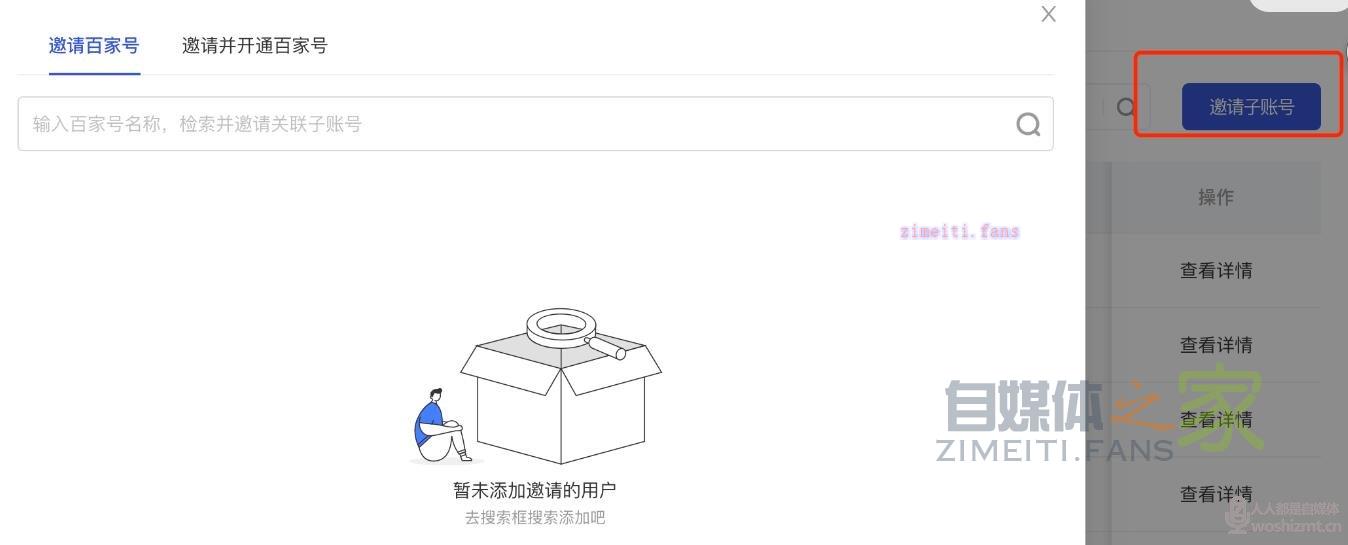Screen dimensions: 1348x545
Task: Focus the 输入百家号名称 search field
Action: pos(535,124)
